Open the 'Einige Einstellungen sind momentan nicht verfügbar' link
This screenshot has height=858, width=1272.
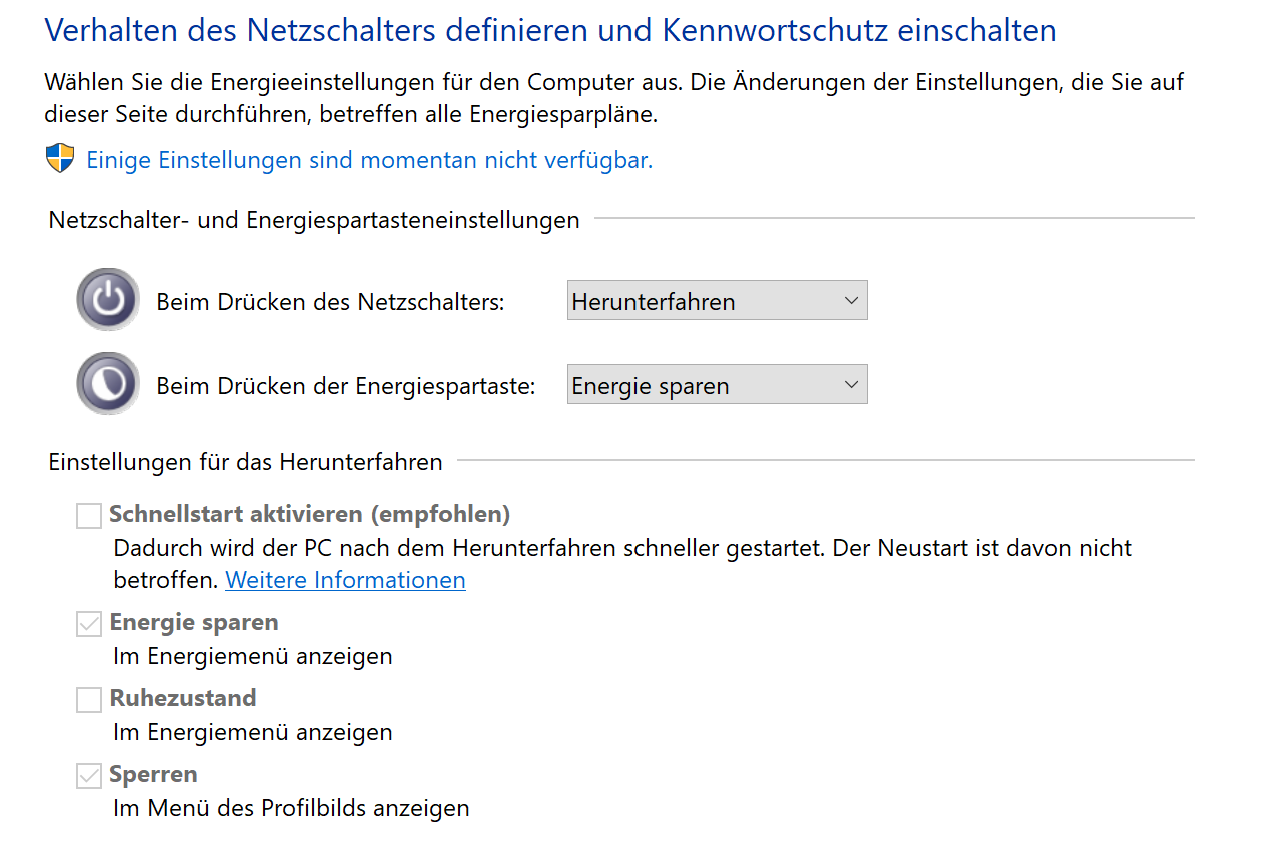coord(369,160)
